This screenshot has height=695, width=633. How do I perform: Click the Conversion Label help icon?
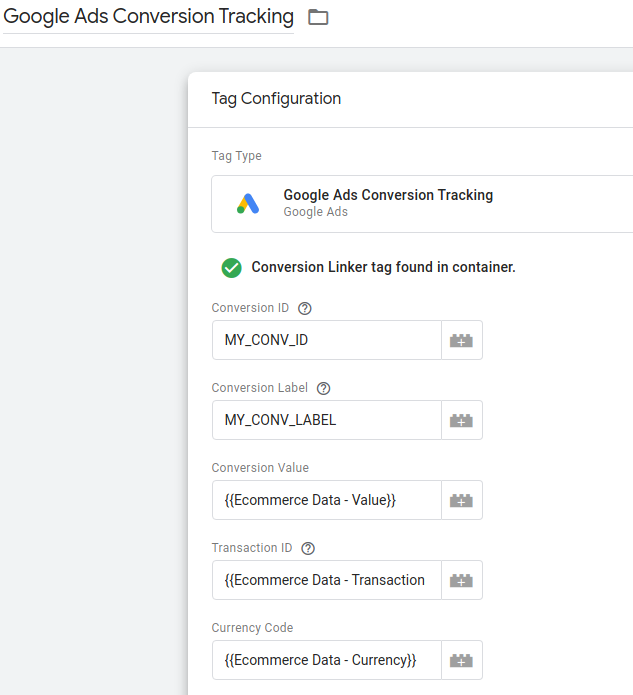pyautogui.click(x=323, y=388)
